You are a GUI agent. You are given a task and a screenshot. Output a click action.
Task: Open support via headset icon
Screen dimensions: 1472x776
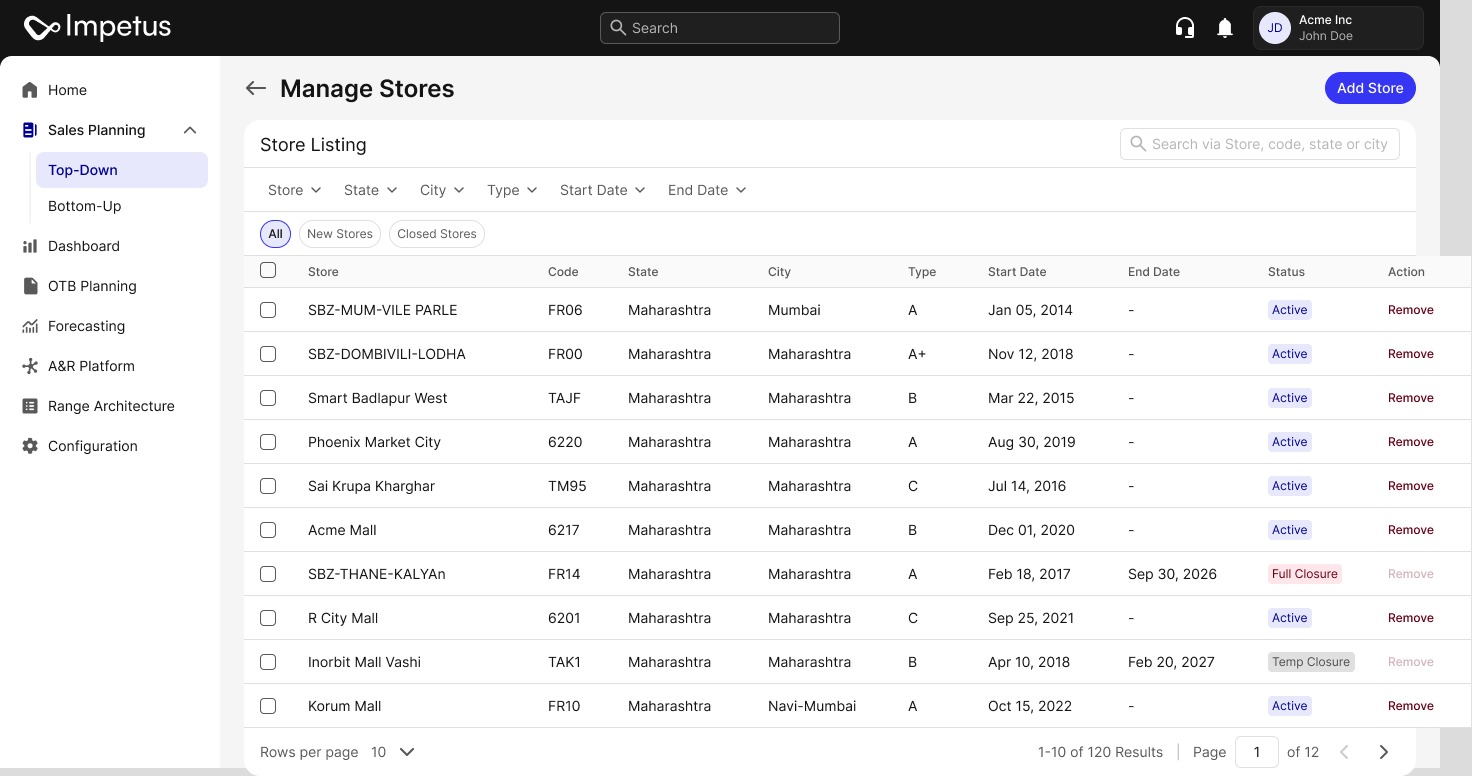(x=1185, y=28)
